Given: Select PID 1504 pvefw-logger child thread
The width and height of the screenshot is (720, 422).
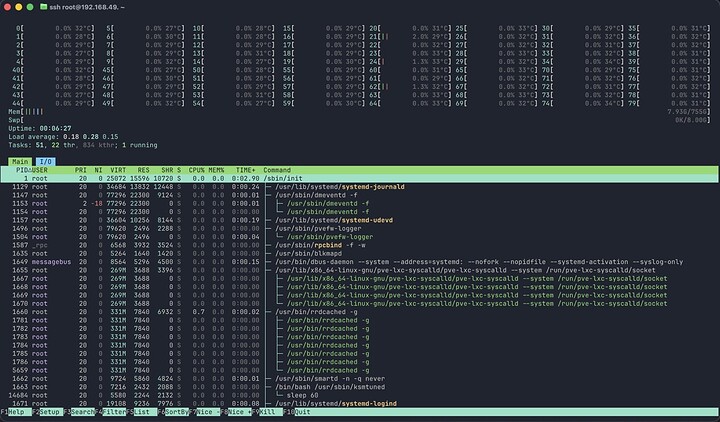Looking at the screenshot, I should pos(360,237).
